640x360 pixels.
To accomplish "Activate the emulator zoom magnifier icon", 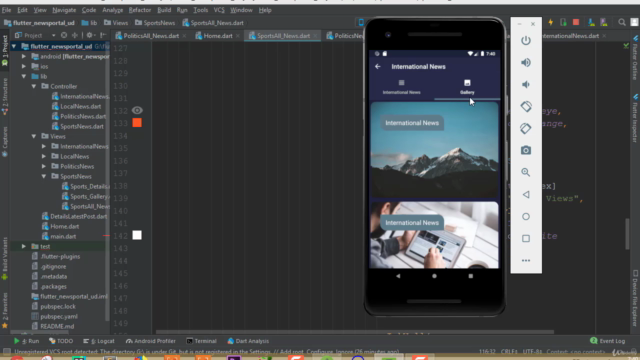I will [526, 172].
